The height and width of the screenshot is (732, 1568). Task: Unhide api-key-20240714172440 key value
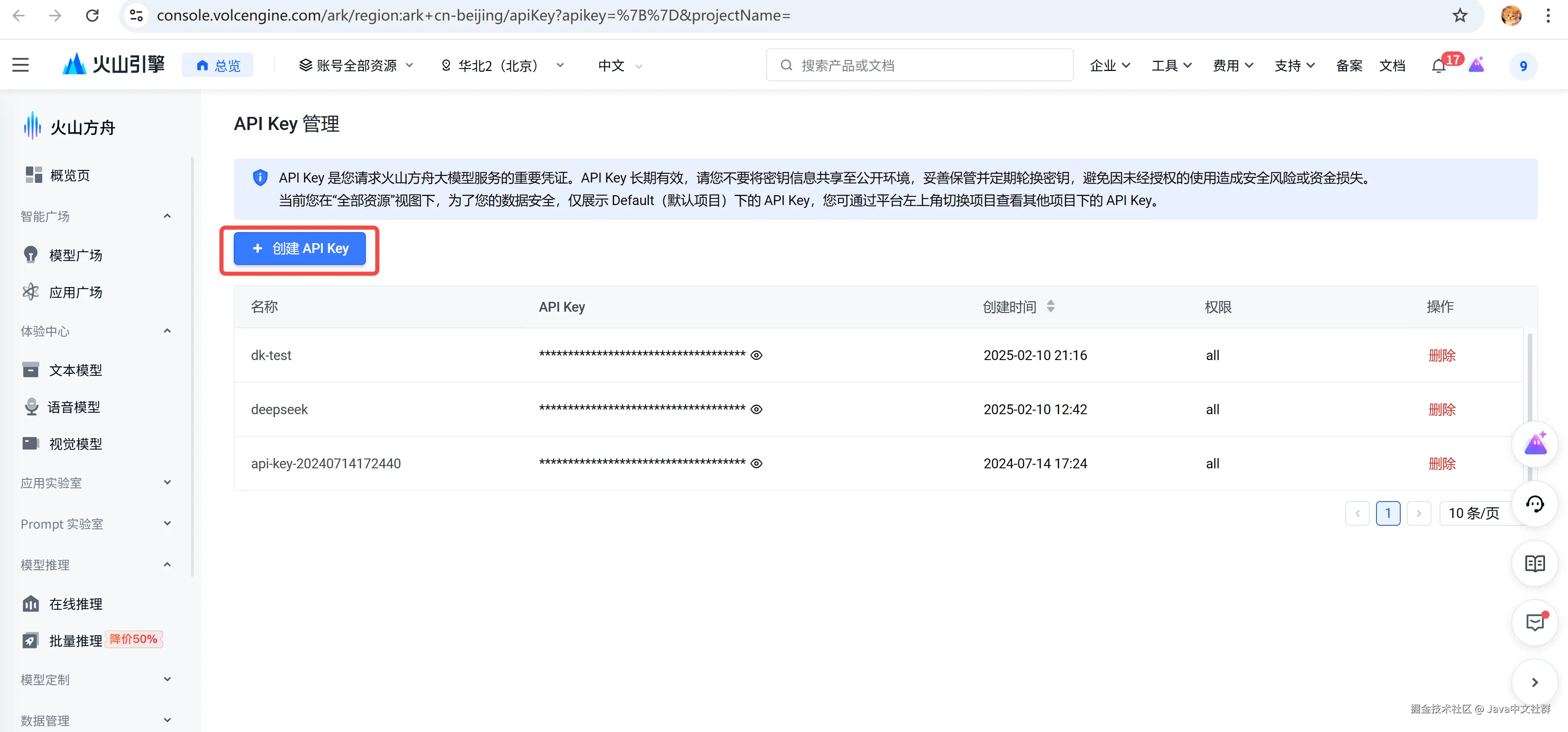756,464
